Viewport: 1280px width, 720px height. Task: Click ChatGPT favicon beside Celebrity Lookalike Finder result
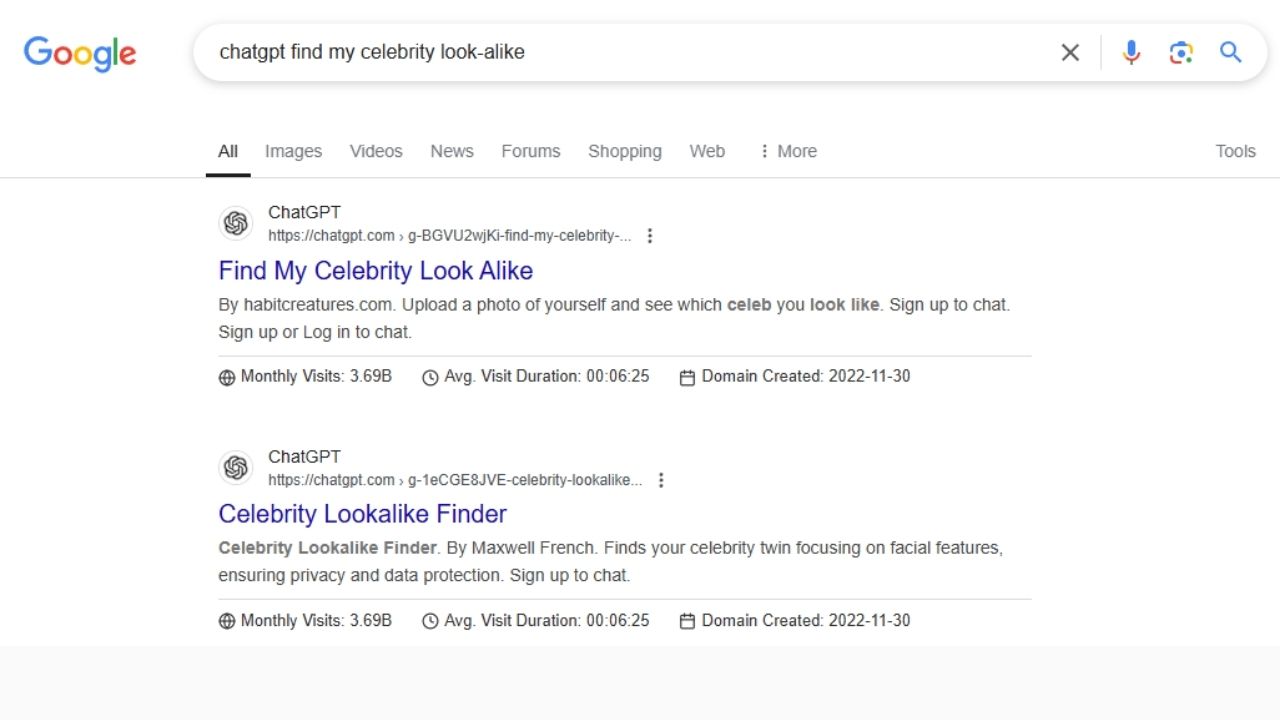[x=236, y=468]
